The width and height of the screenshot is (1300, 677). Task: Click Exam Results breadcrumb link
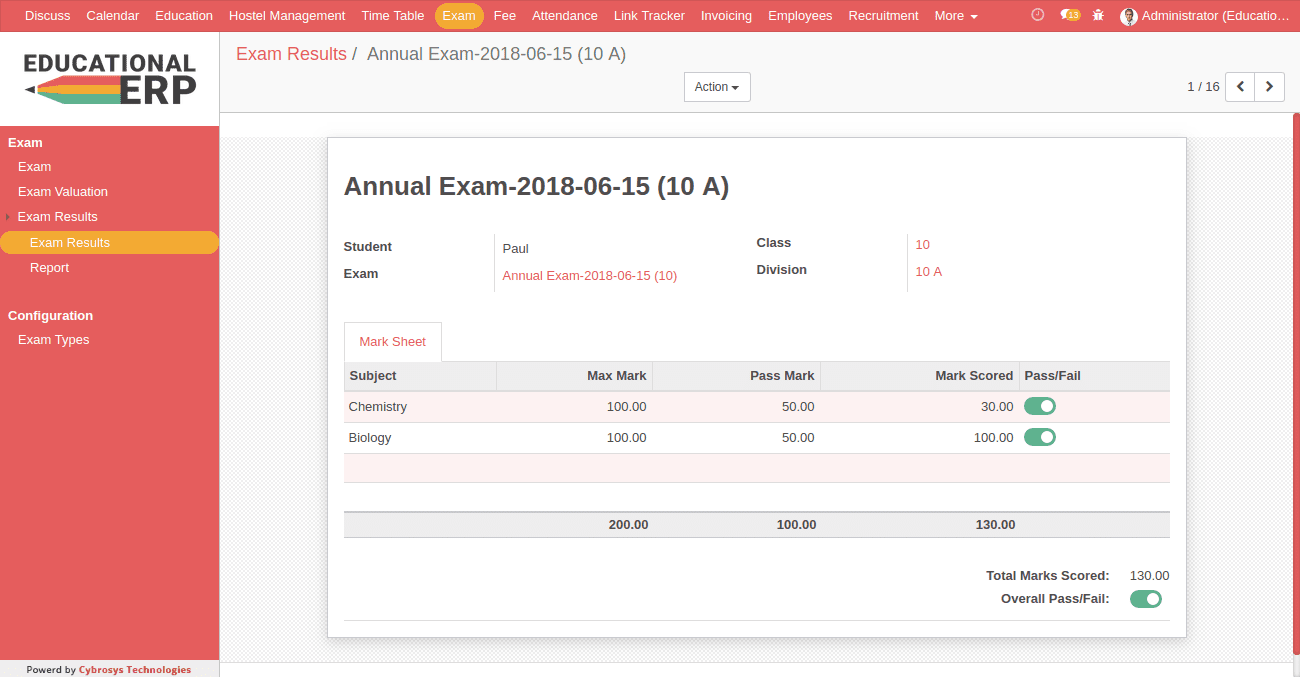(x=291, y=54)
